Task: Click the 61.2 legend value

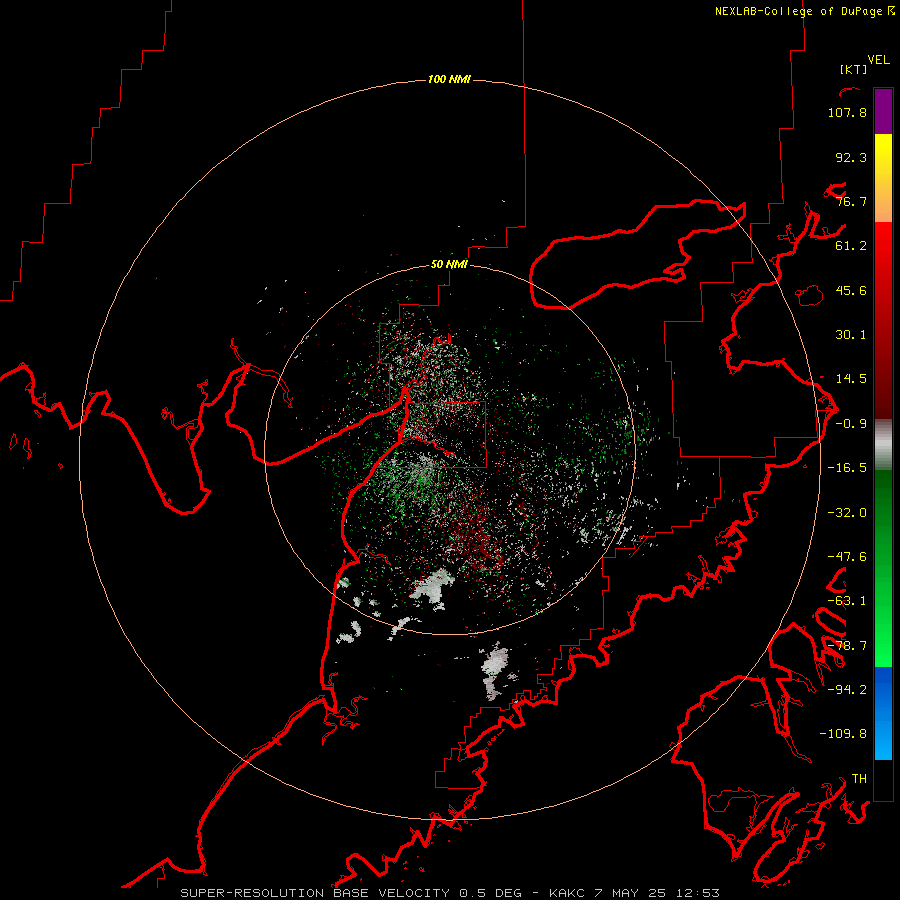Action: pos(851,246)
